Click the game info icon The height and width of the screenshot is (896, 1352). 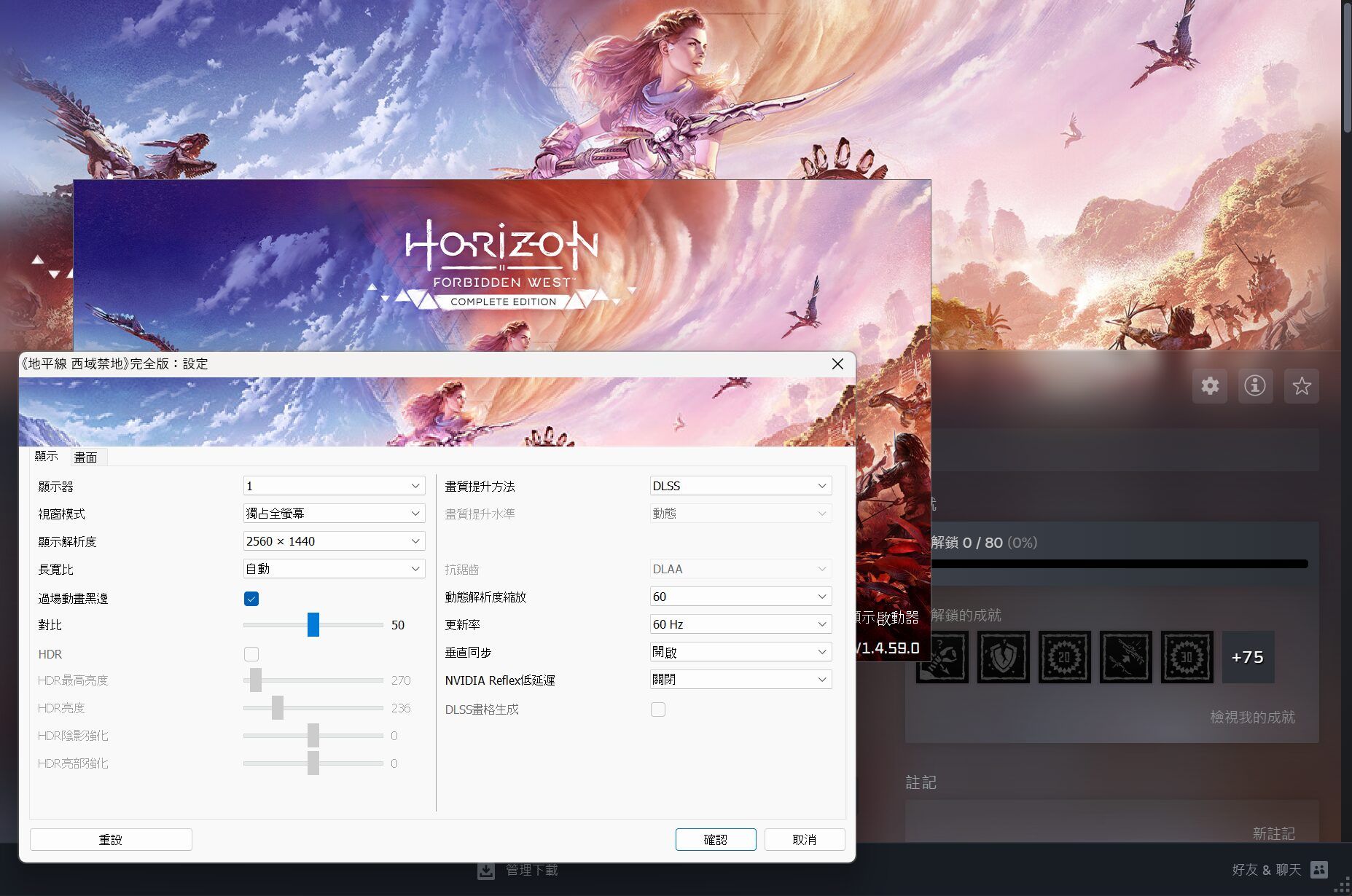coord(1255,385)
